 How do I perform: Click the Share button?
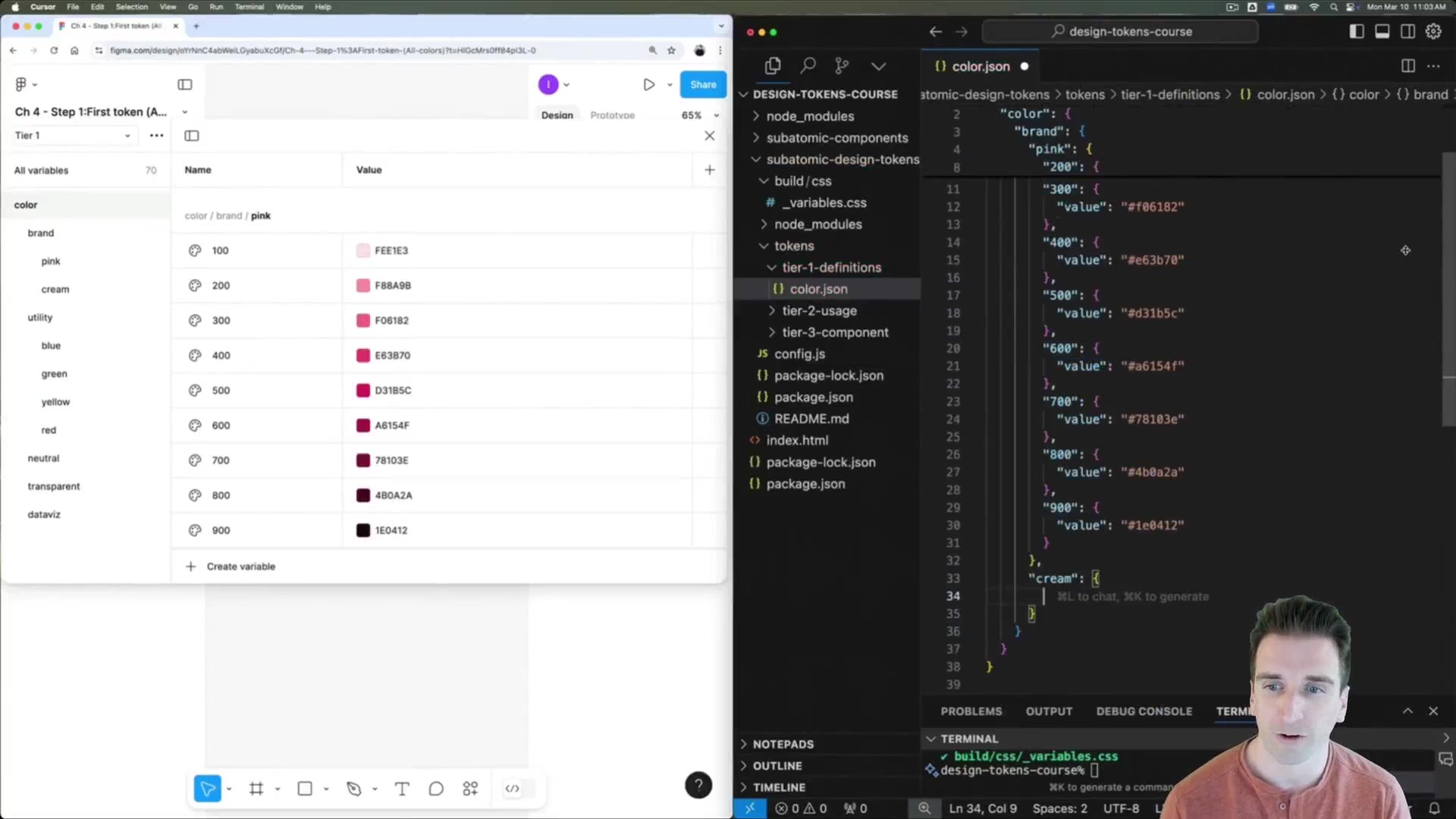click(x=703, y=84)
